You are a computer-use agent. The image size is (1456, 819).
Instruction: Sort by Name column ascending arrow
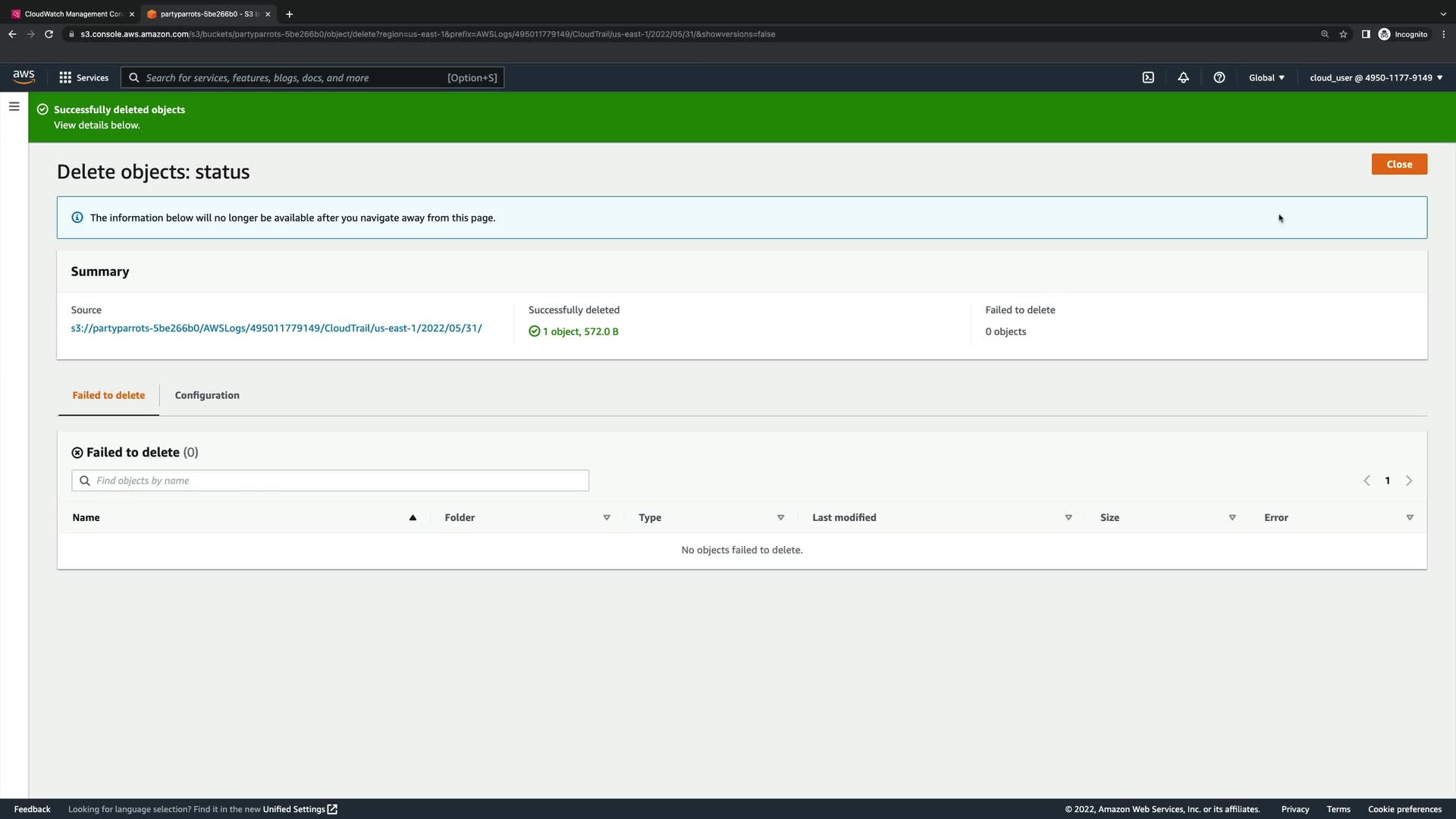tap(413, 518)
